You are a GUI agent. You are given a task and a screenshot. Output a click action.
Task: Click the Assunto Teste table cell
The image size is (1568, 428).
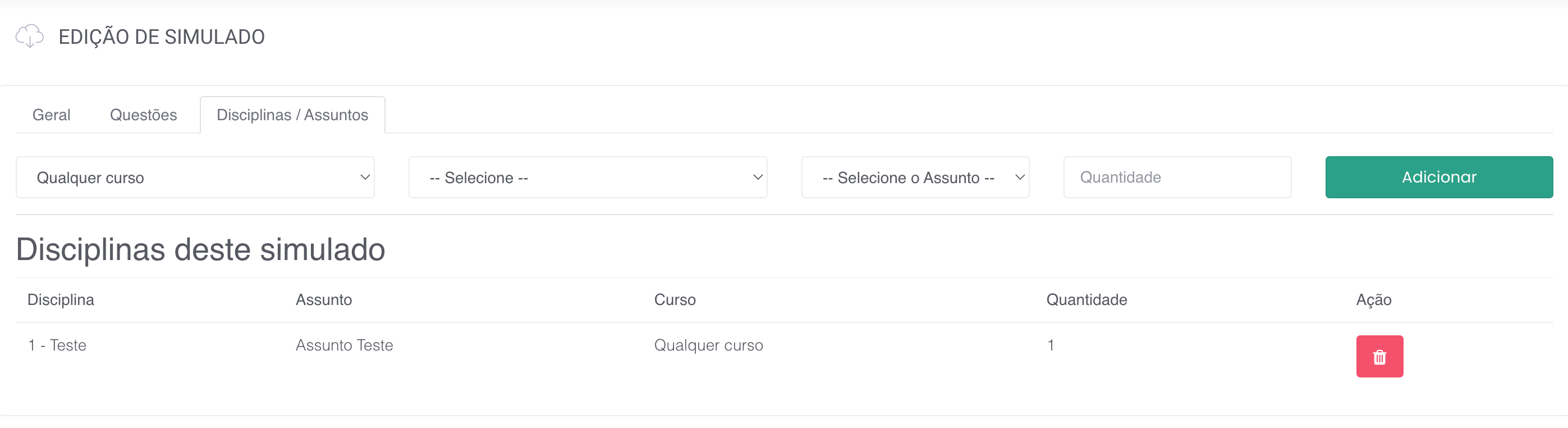(x=344, y=345)
